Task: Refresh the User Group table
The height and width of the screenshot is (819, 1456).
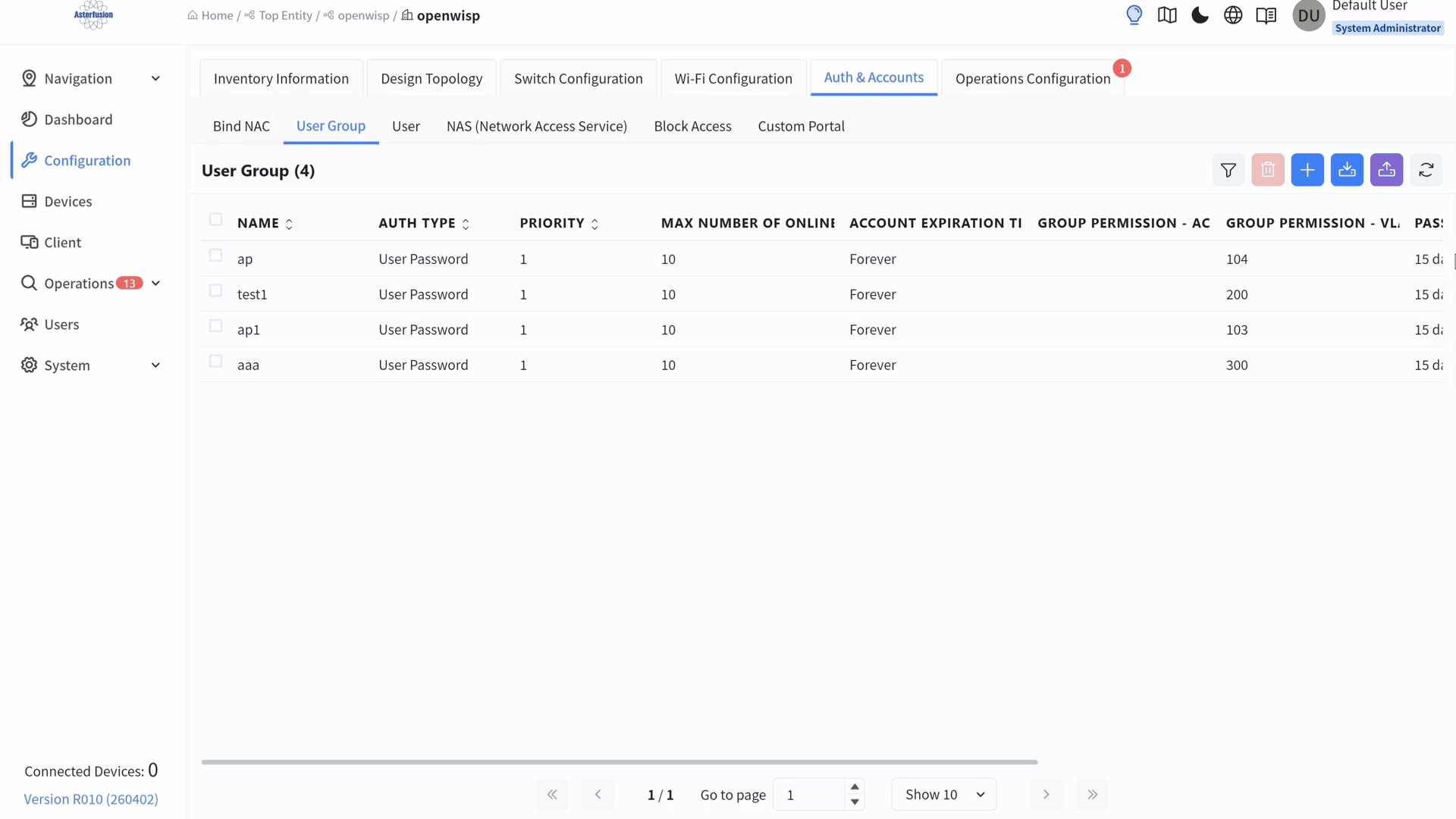Action: point(1426,170)
